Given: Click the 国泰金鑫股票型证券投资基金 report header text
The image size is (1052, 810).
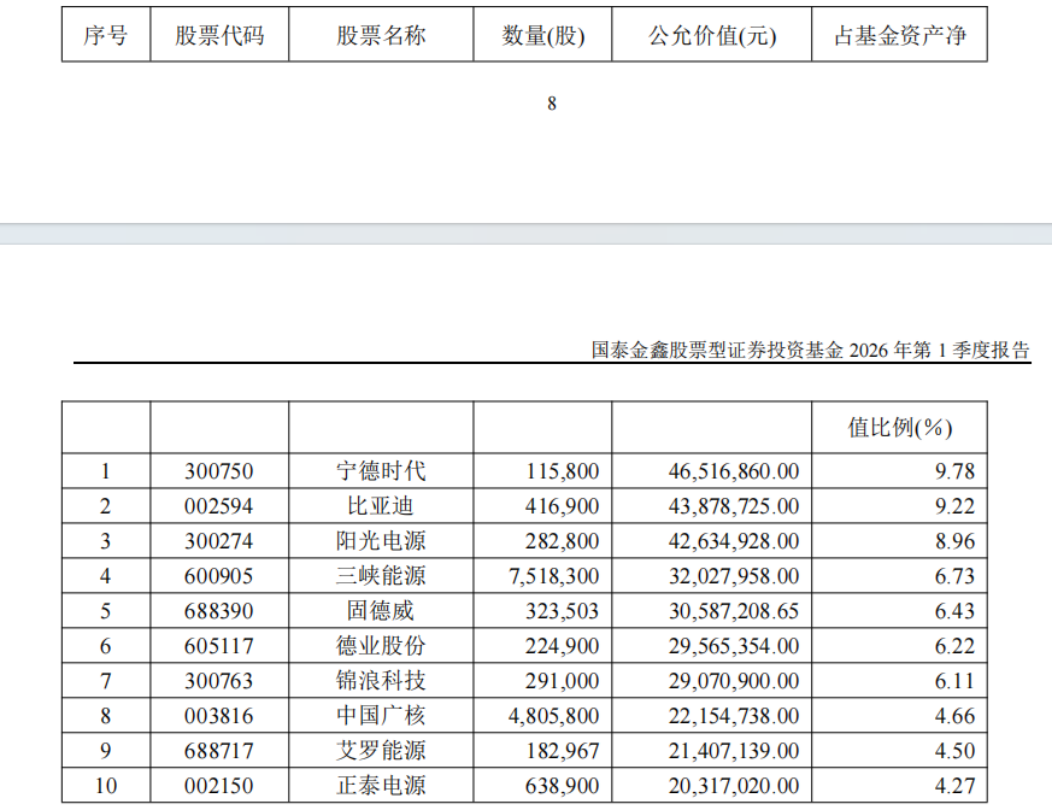Looking at the screenshot, I should click(810, 350).
